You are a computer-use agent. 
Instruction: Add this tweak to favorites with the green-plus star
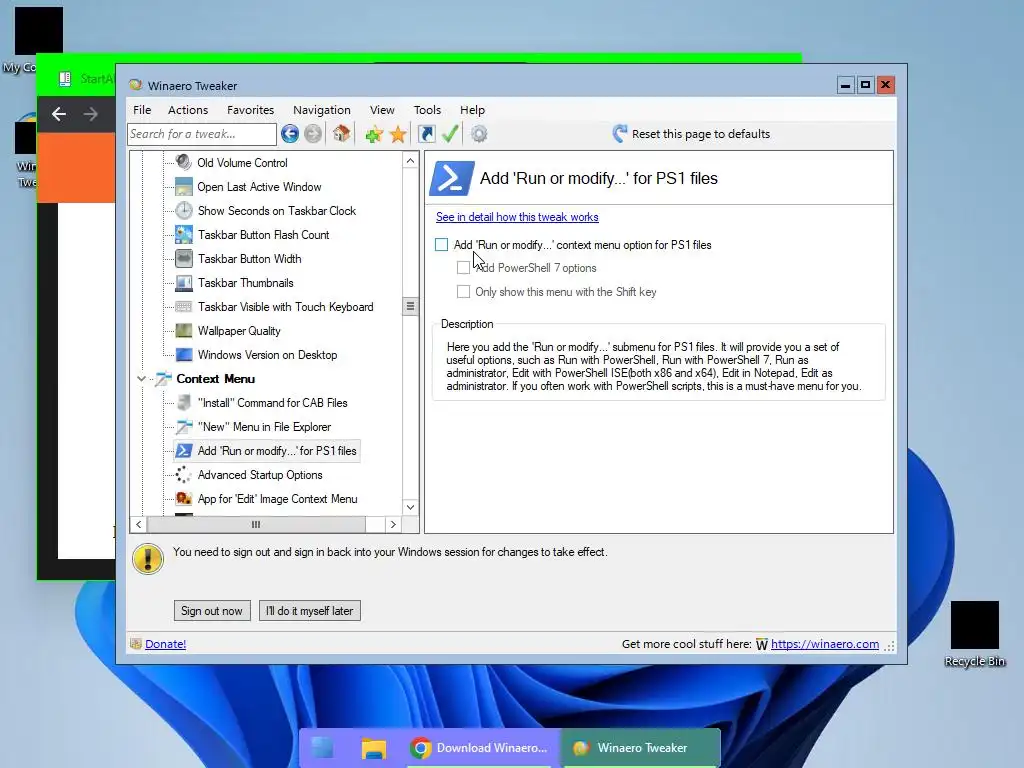pos(374,135)
